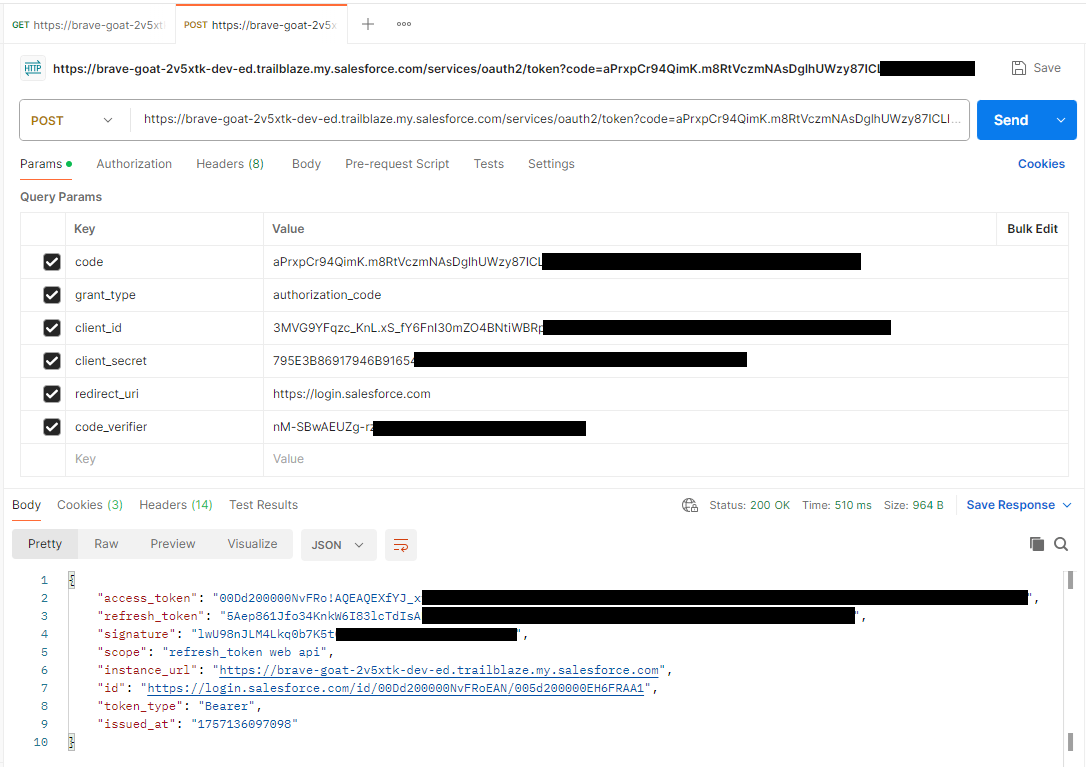This screenshot has width=1086, height=767.
Task: Click the Size: 964 B indicator
Action: coord(914,505)
